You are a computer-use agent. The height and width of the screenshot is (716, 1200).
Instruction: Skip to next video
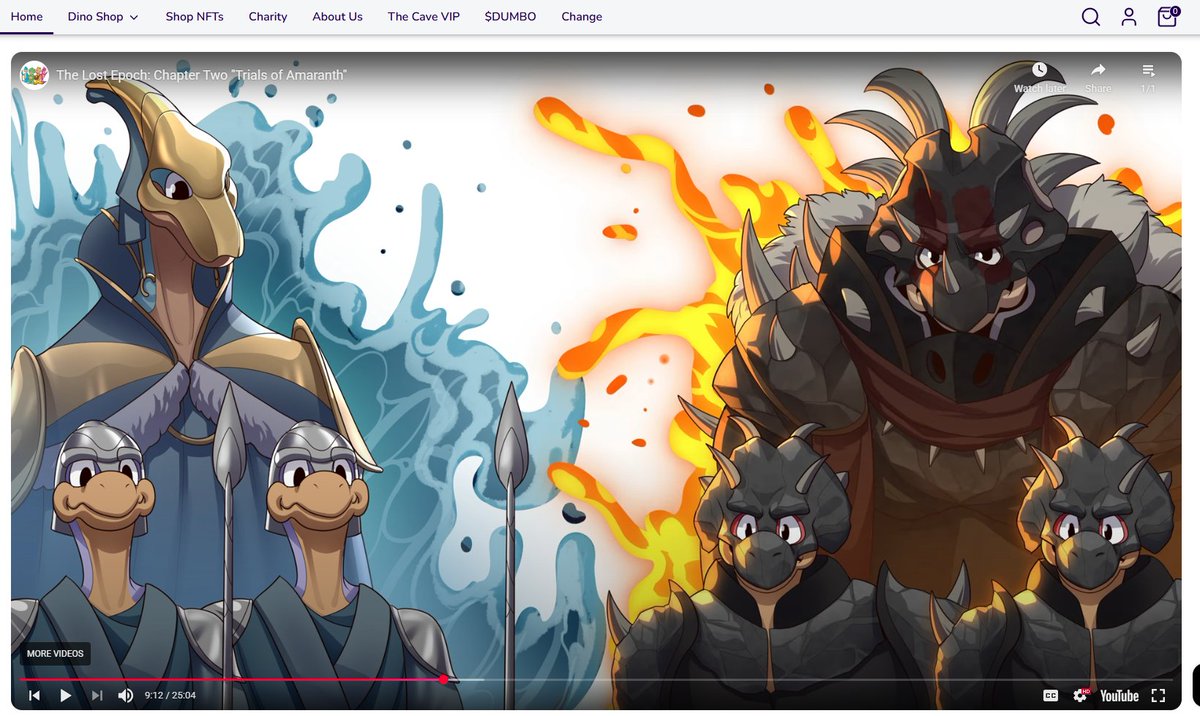97,695
